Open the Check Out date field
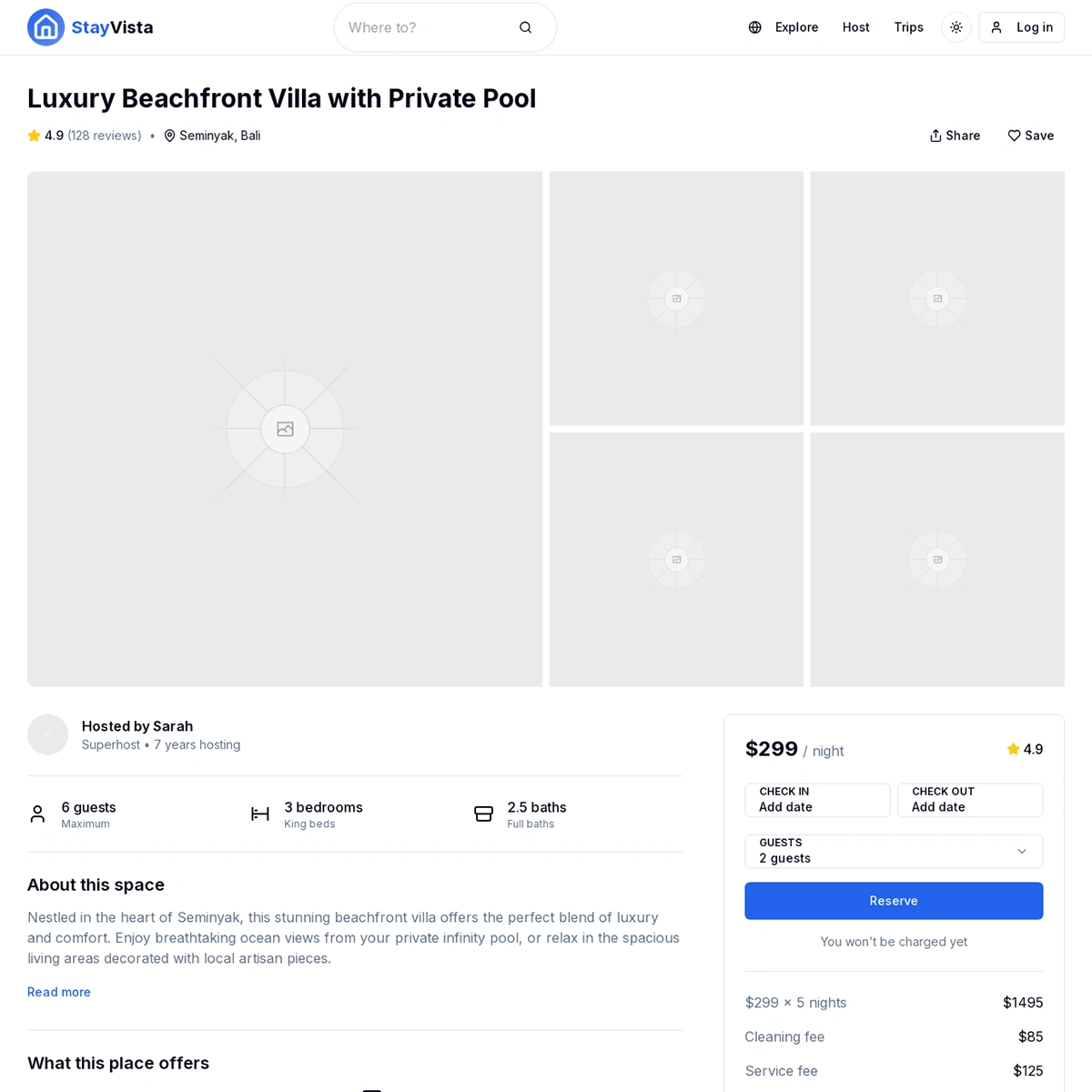The image size is (1092, 1092). point(969,800)
